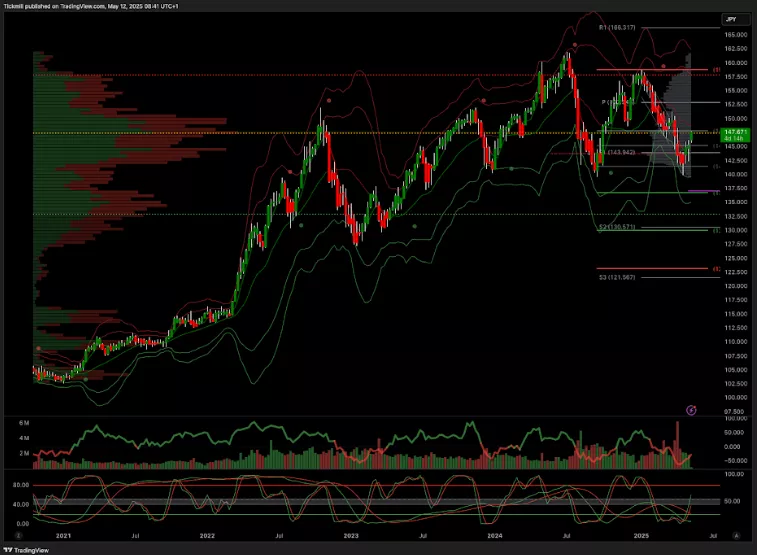Image resolution: width=757 pixels, height=555 pixels.
Task: Click the 160.000 price axis tick
Action: 736,62
